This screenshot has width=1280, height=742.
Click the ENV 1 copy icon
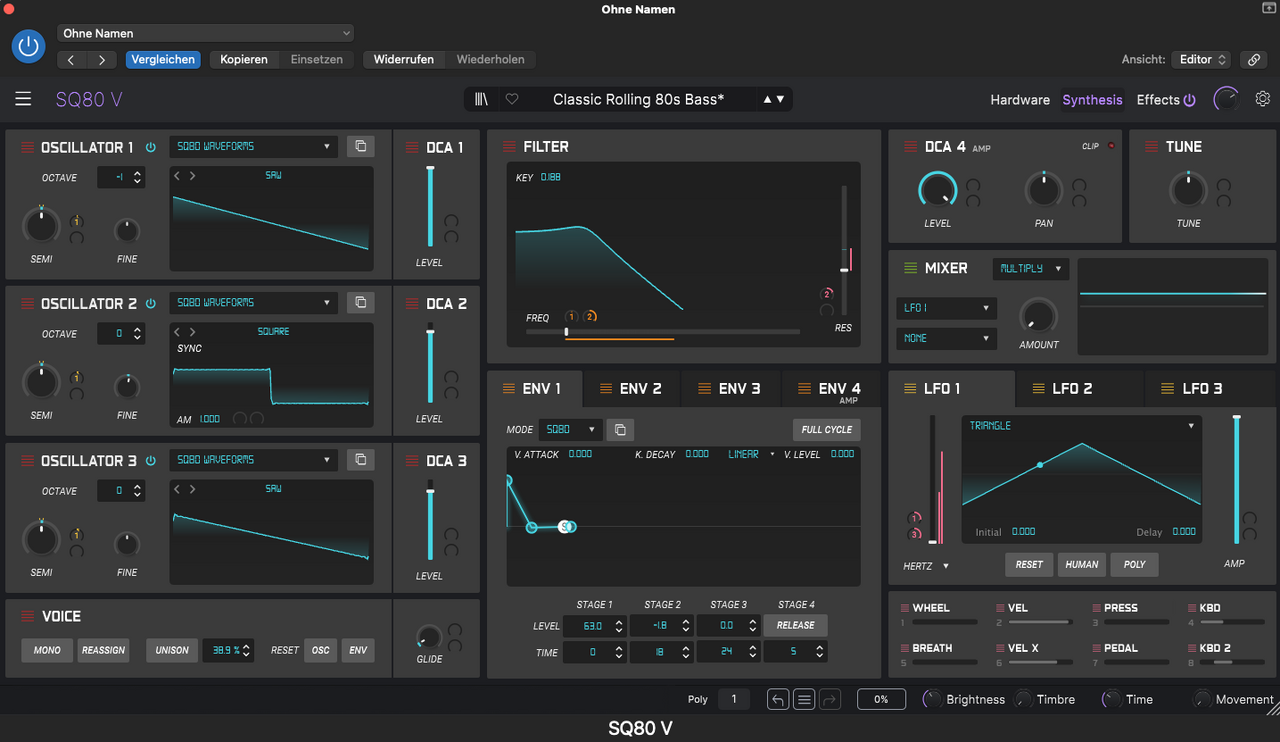[x=620, y=430]
